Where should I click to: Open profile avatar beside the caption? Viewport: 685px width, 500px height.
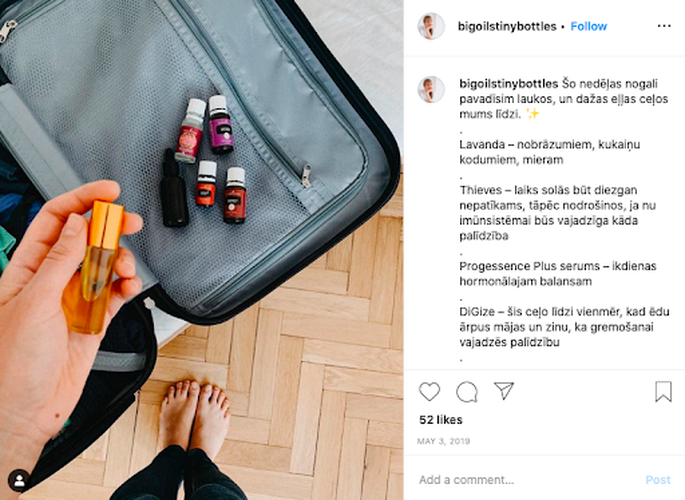click(x=431, y=90)
